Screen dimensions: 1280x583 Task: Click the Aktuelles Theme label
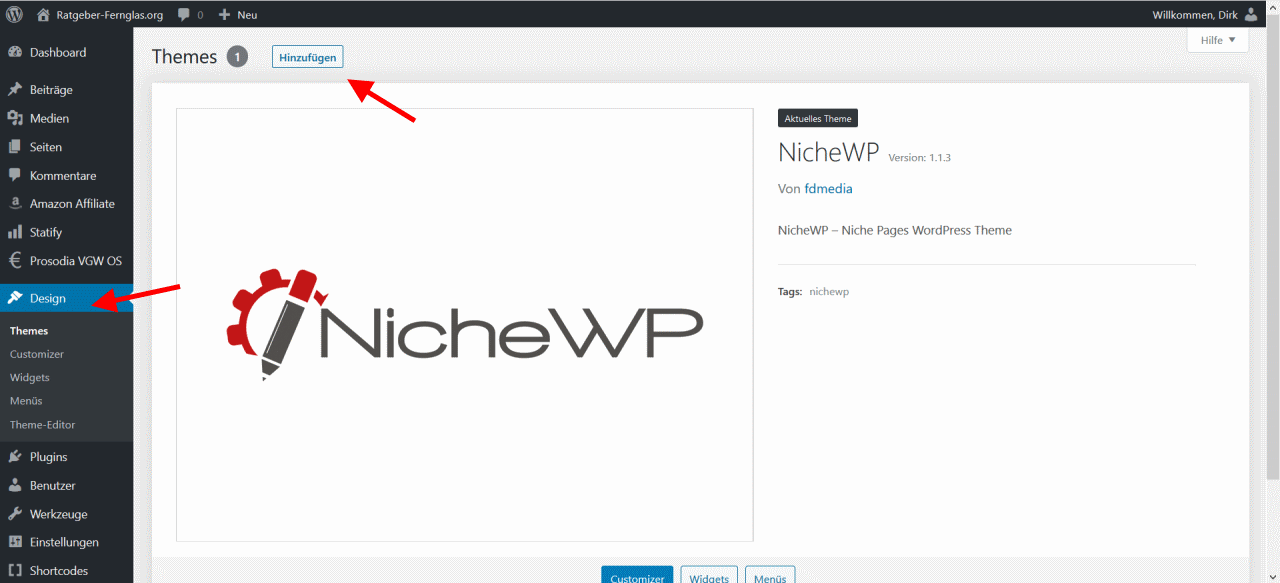point(818,118)
